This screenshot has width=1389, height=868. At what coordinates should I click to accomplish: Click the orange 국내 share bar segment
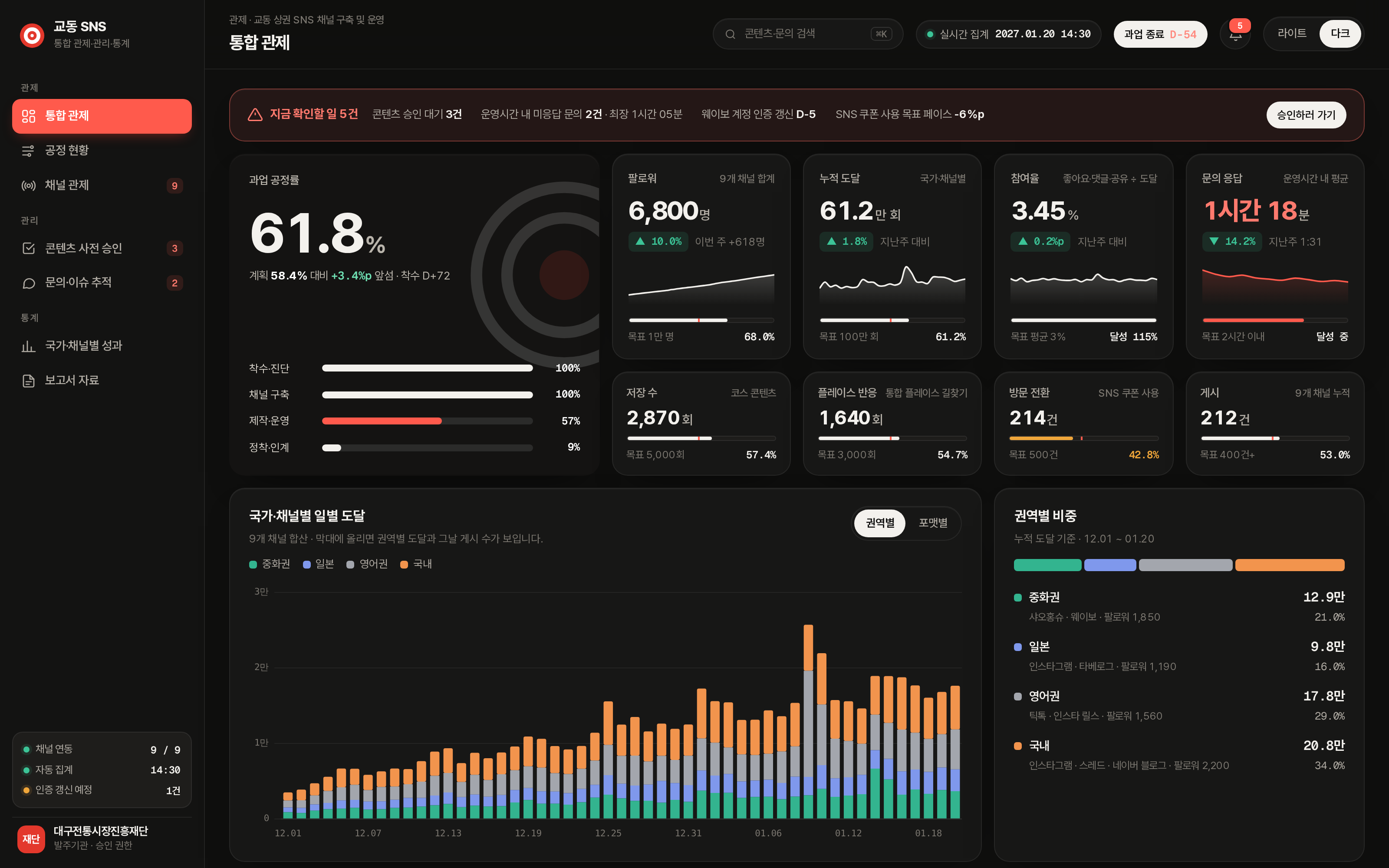click(1290, 565)
